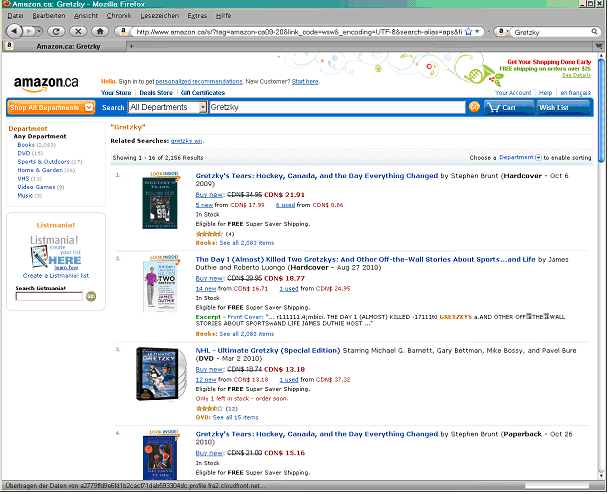Open Gretzky's Tears Hardcover title link

pyautogui.click(x=317, y=176)
